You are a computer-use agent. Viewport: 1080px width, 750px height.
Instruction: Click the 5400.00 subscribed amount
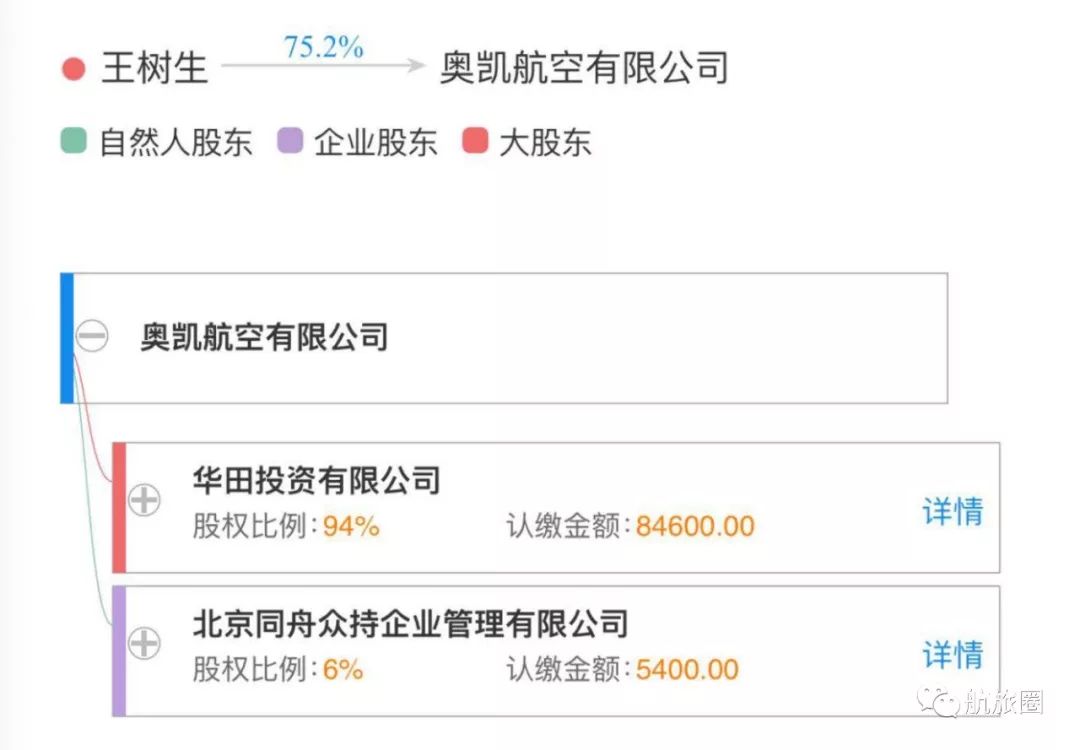(687, 669)
